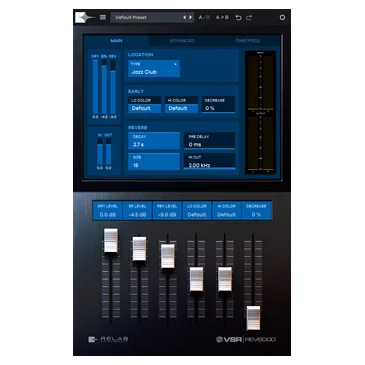Click the Hi Color fader handle

click(225, 279)
